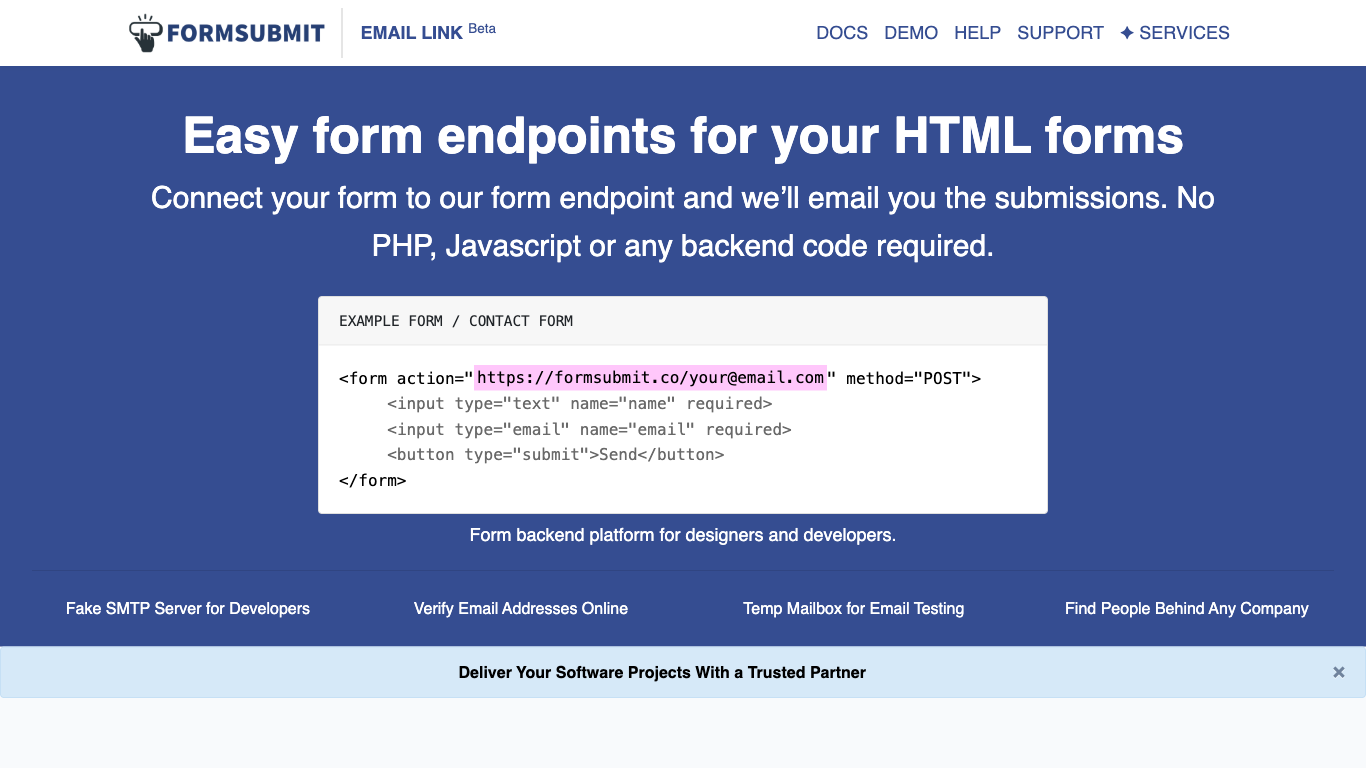1366x768 pixels.
Task: Open the DEMO navigation item
Action: pos(911,33)
